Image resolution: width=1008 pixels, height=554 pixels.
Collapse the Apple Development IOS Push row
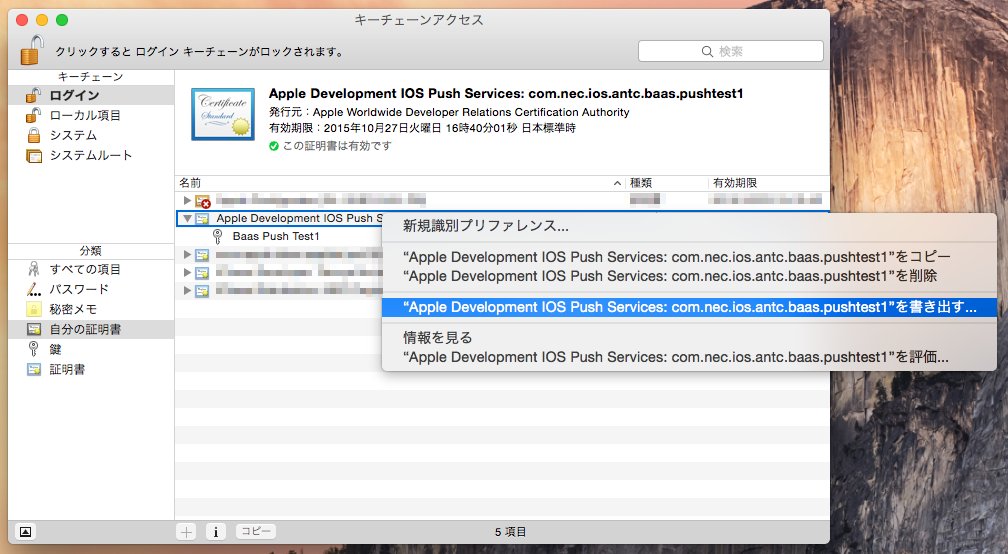187,219
